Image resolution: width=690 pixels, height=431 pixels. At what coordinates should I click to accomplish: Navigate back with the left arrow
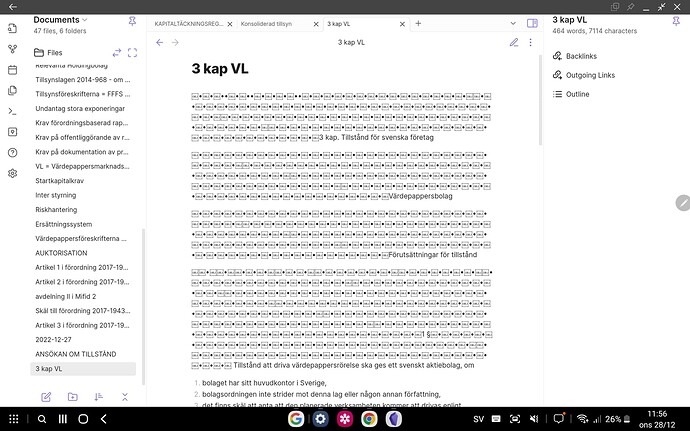(x=160, y=42)
